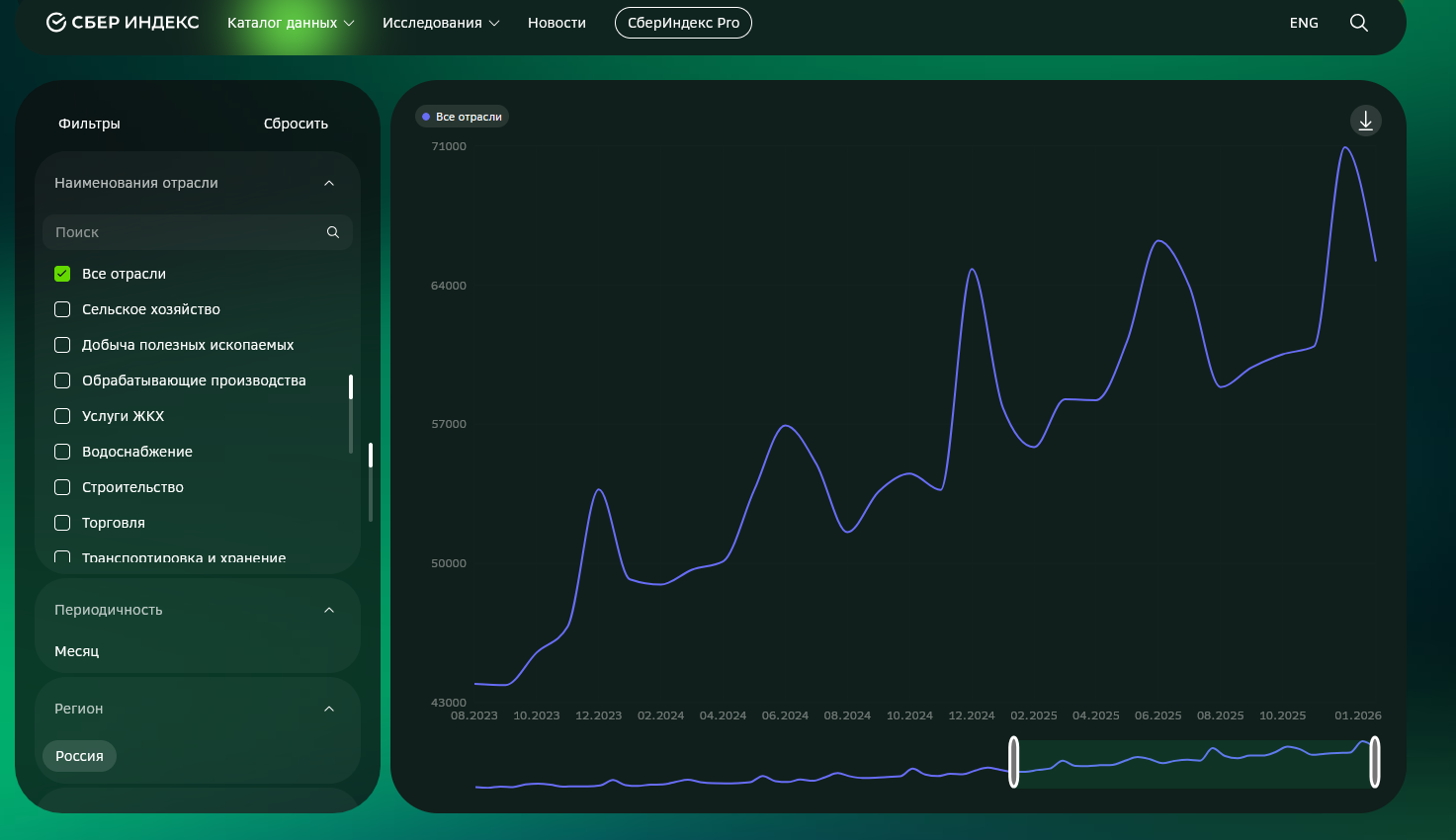
Task: Open the search magnifier in header
Action: coord(1358,23)
